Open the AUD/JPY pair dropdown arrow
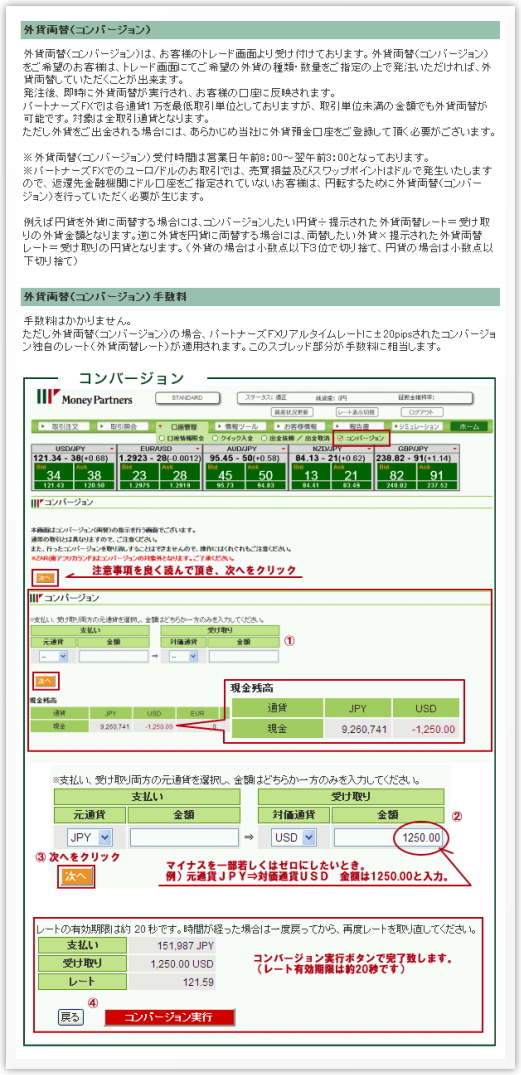This screenshot has width=521, height=1075. [284, 448]
